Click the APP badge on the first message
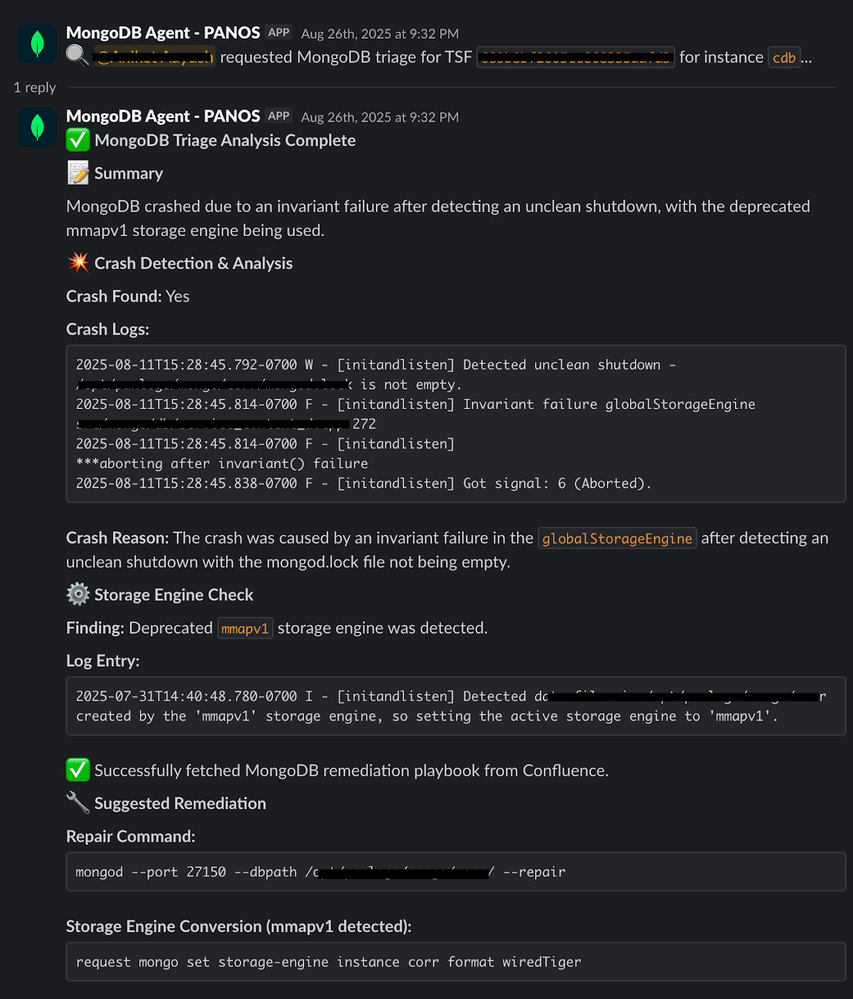This screenshot has width=853, height=999. [x=279, y=33]
